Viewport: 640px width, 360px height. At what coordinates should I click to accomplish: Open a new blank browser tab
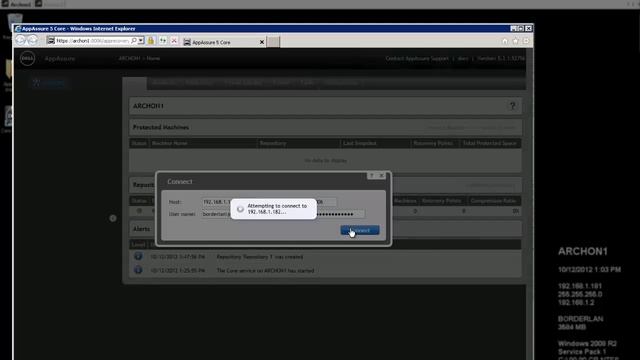273,42
